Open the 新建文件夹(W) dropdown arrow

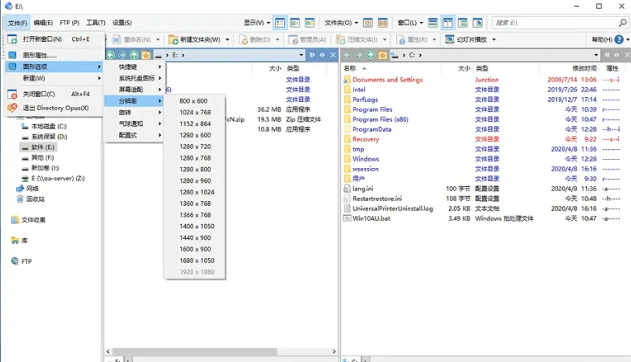(227, 39)
